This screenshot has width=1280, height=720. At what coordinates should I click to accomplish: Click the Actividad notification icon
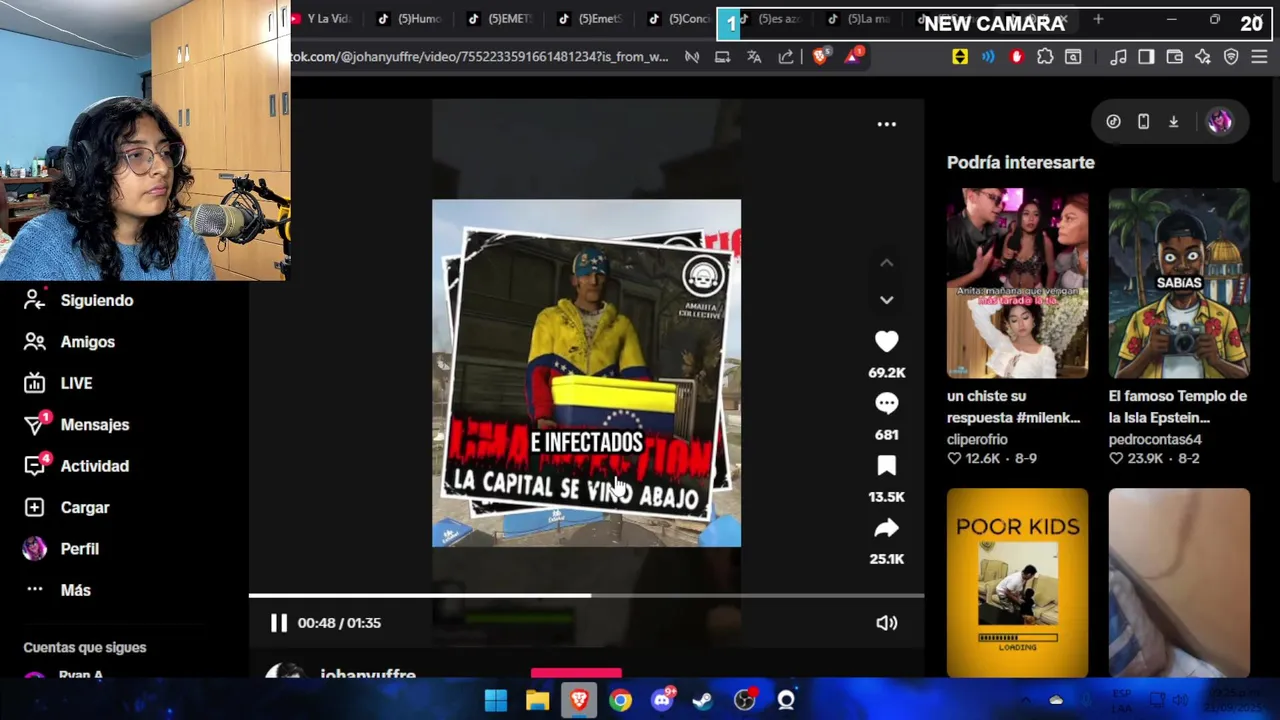point(34,466)
